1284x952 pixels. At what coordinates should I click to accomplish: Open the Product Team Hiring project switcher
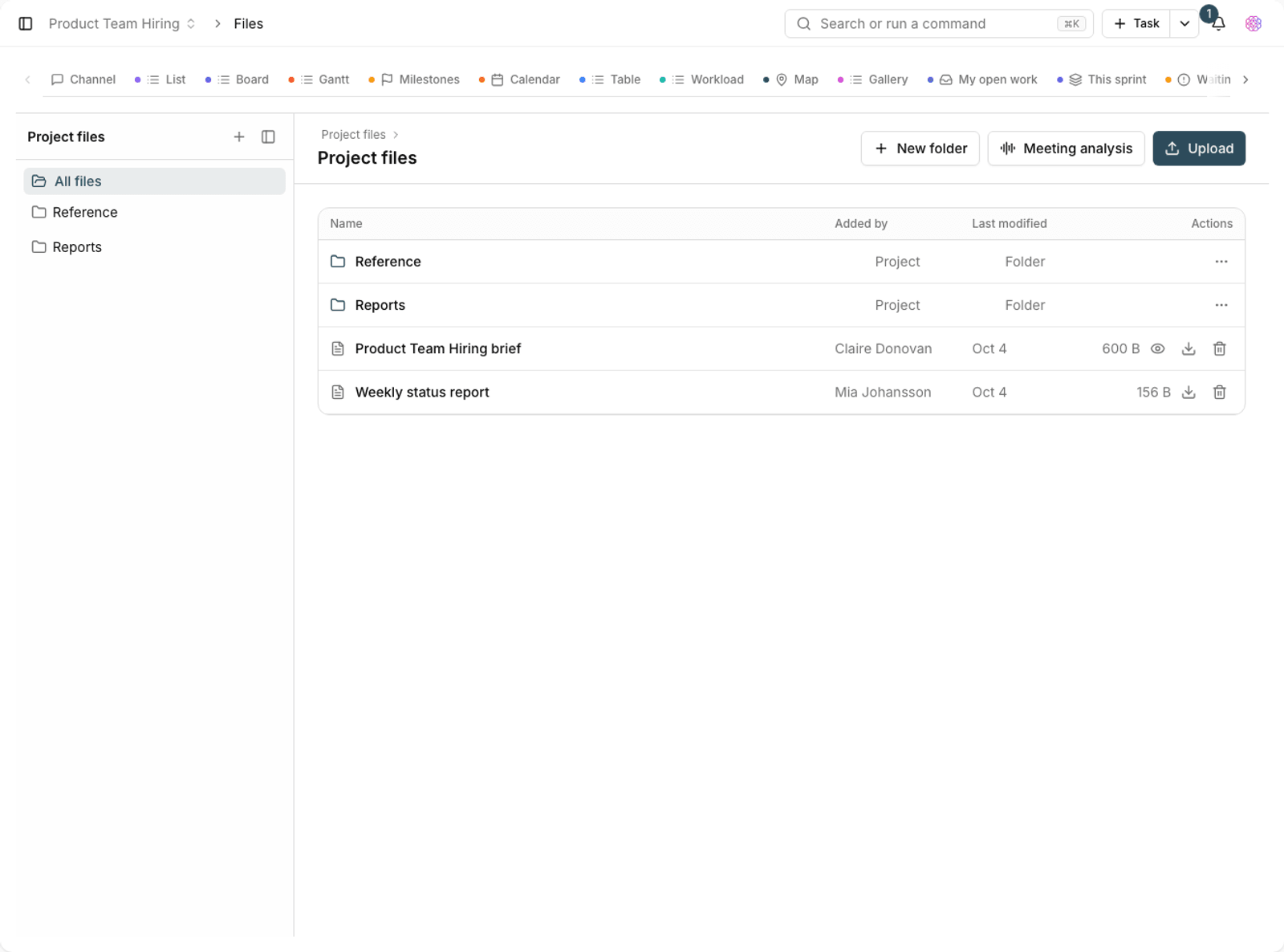[122, 24]
